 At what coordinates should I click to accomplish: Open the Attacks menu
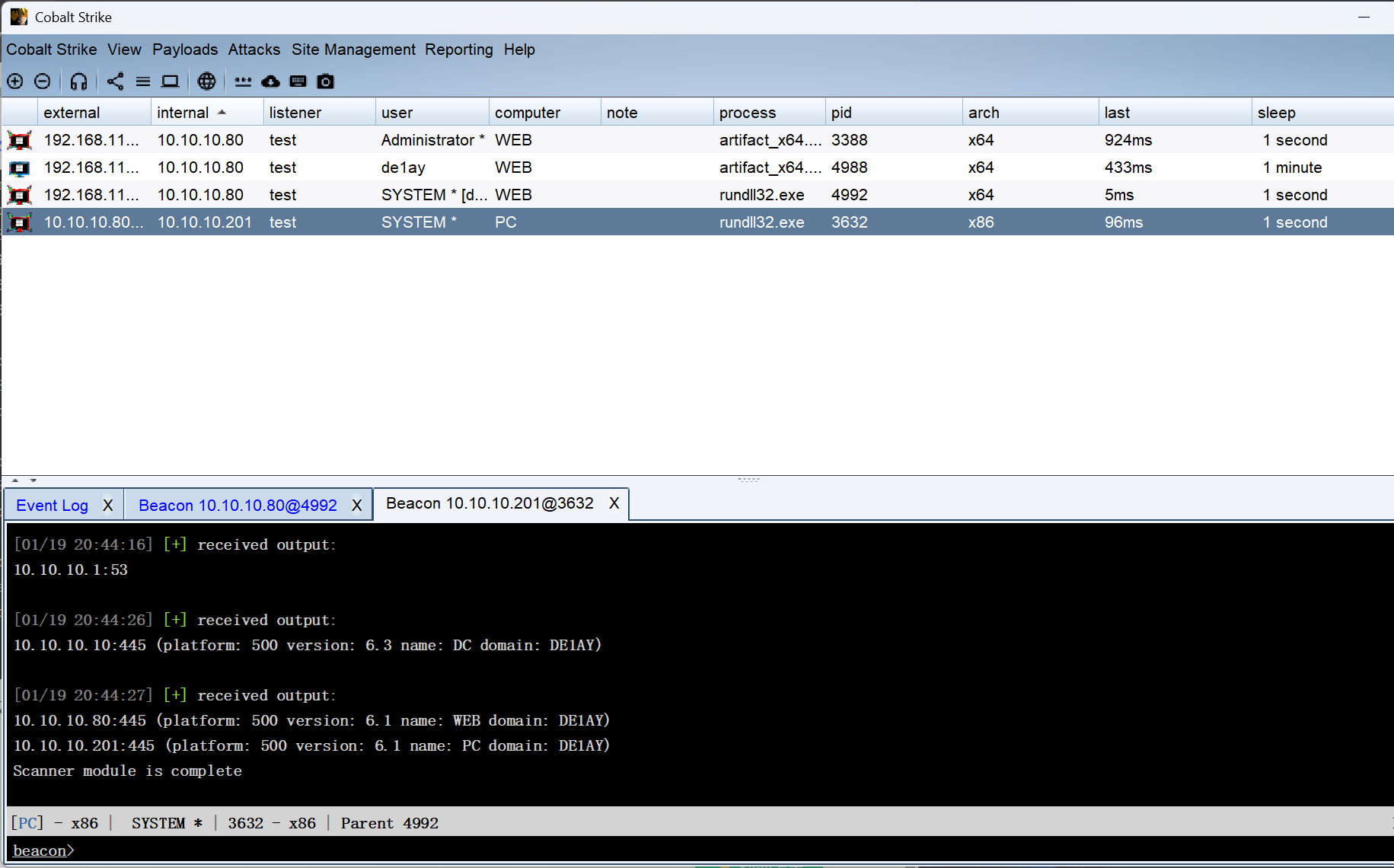tap(254, 49)
